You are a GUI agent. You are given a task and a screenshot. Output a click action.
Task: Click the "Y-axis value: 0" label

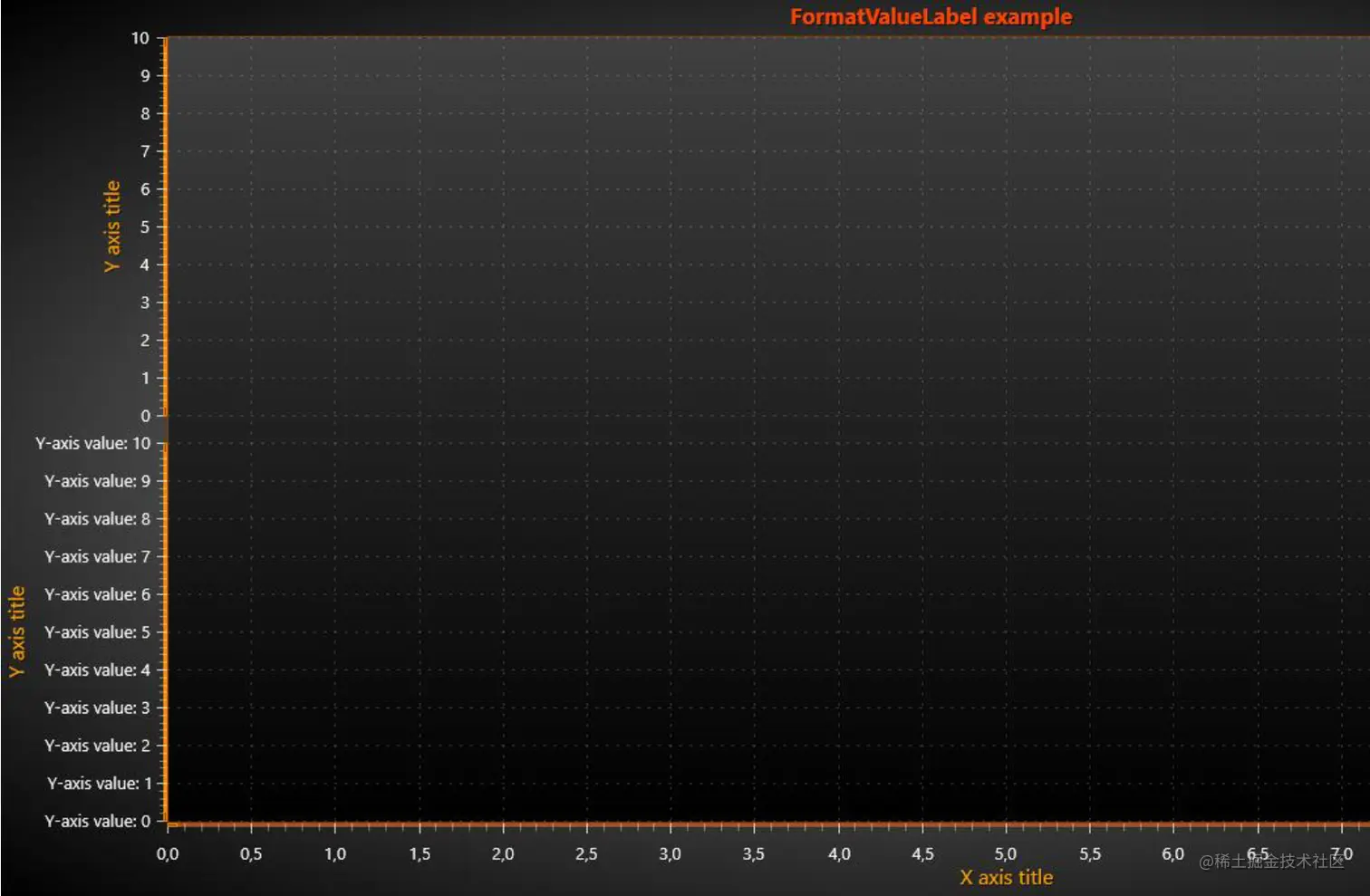[x=98, y=821]
